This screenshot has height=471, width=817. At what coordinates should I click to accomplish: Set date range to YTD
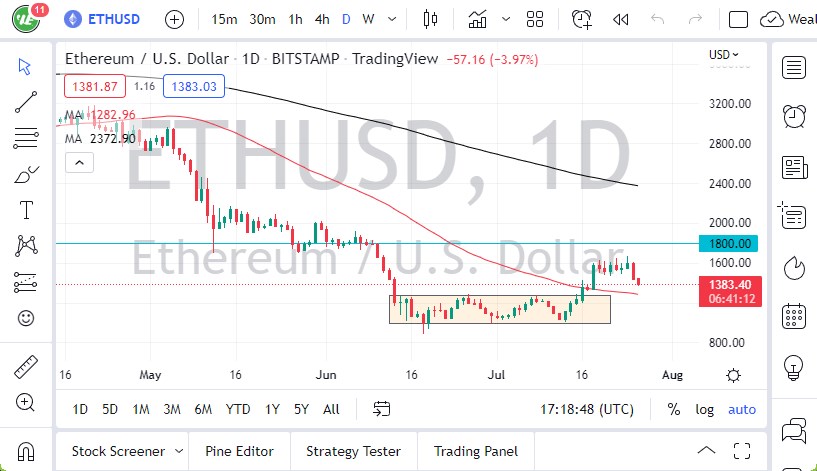pos(238,410)
